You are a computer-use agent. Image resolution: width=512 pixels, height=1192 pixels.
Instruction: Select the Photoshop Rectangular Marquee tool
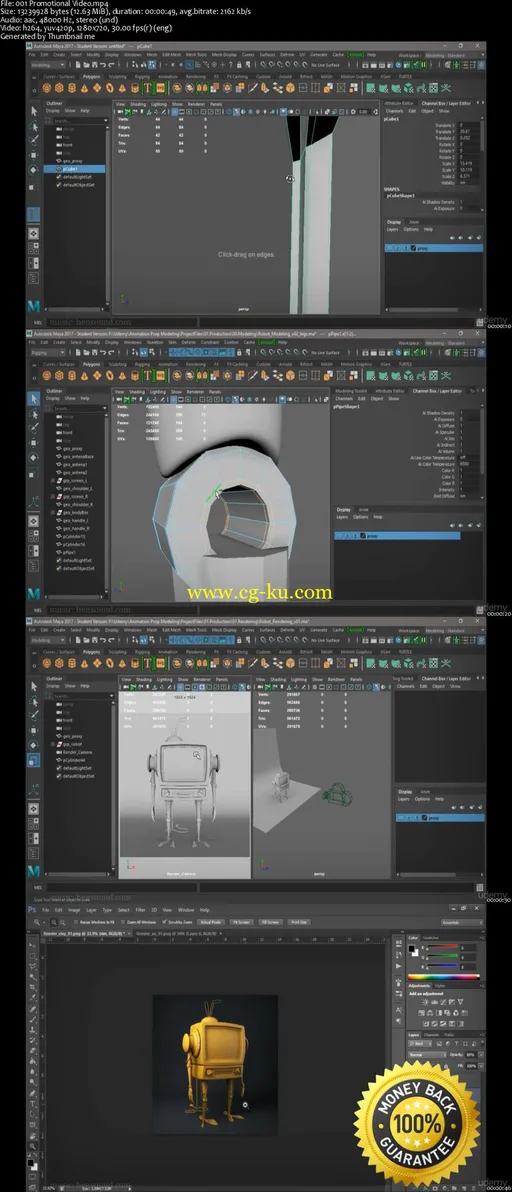click(32, 955)
